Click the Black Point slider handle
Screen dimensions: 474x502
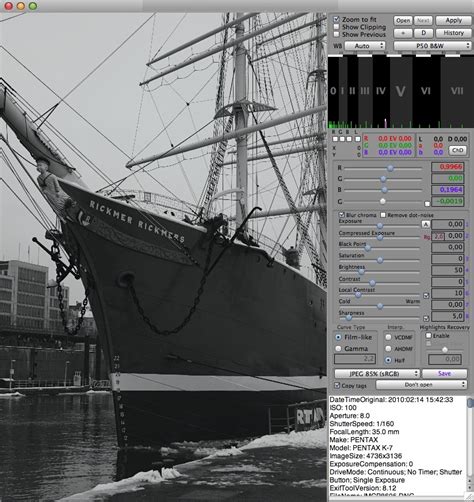click(x=367, y=249)
